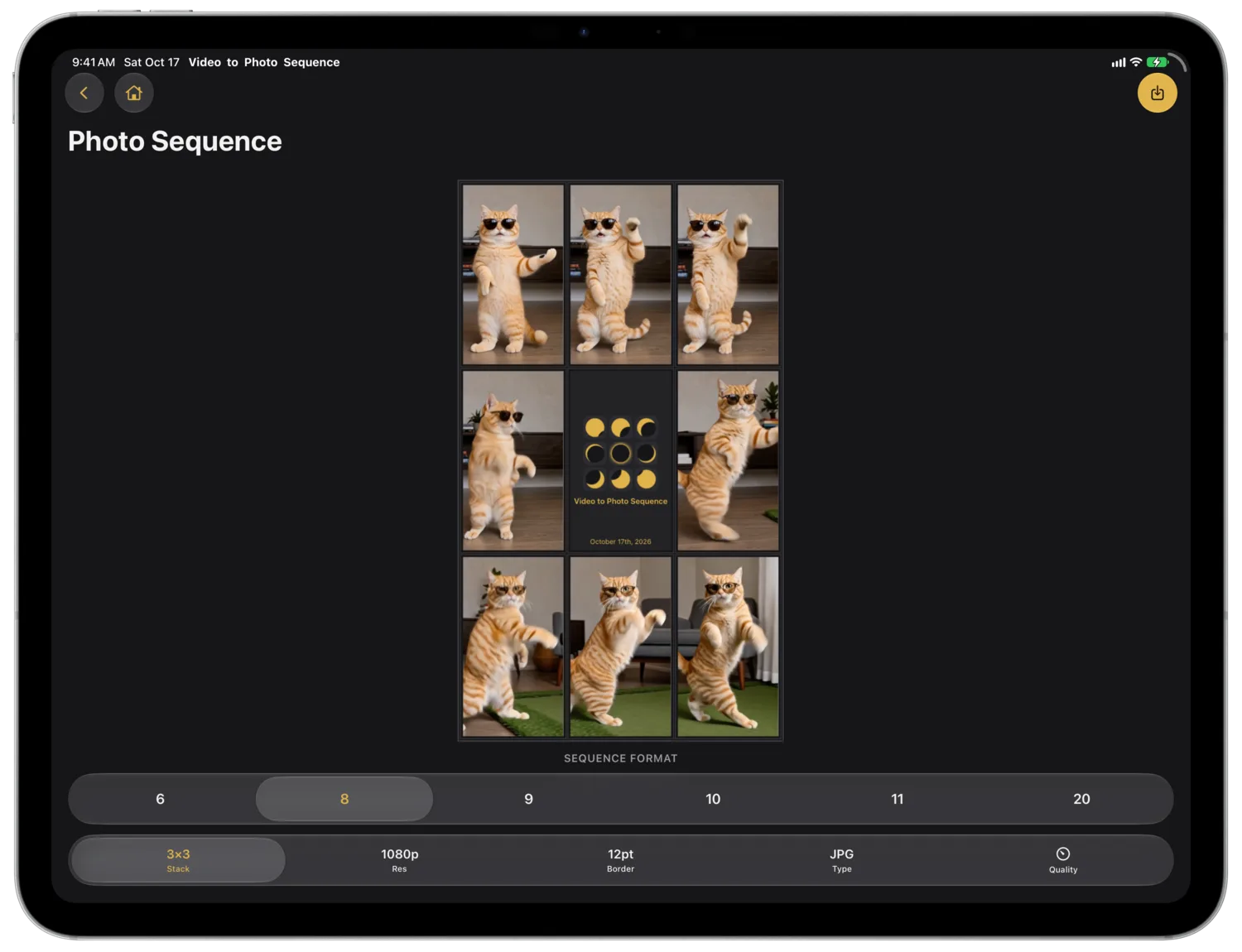Select sequence format 20

[1081, 799]
